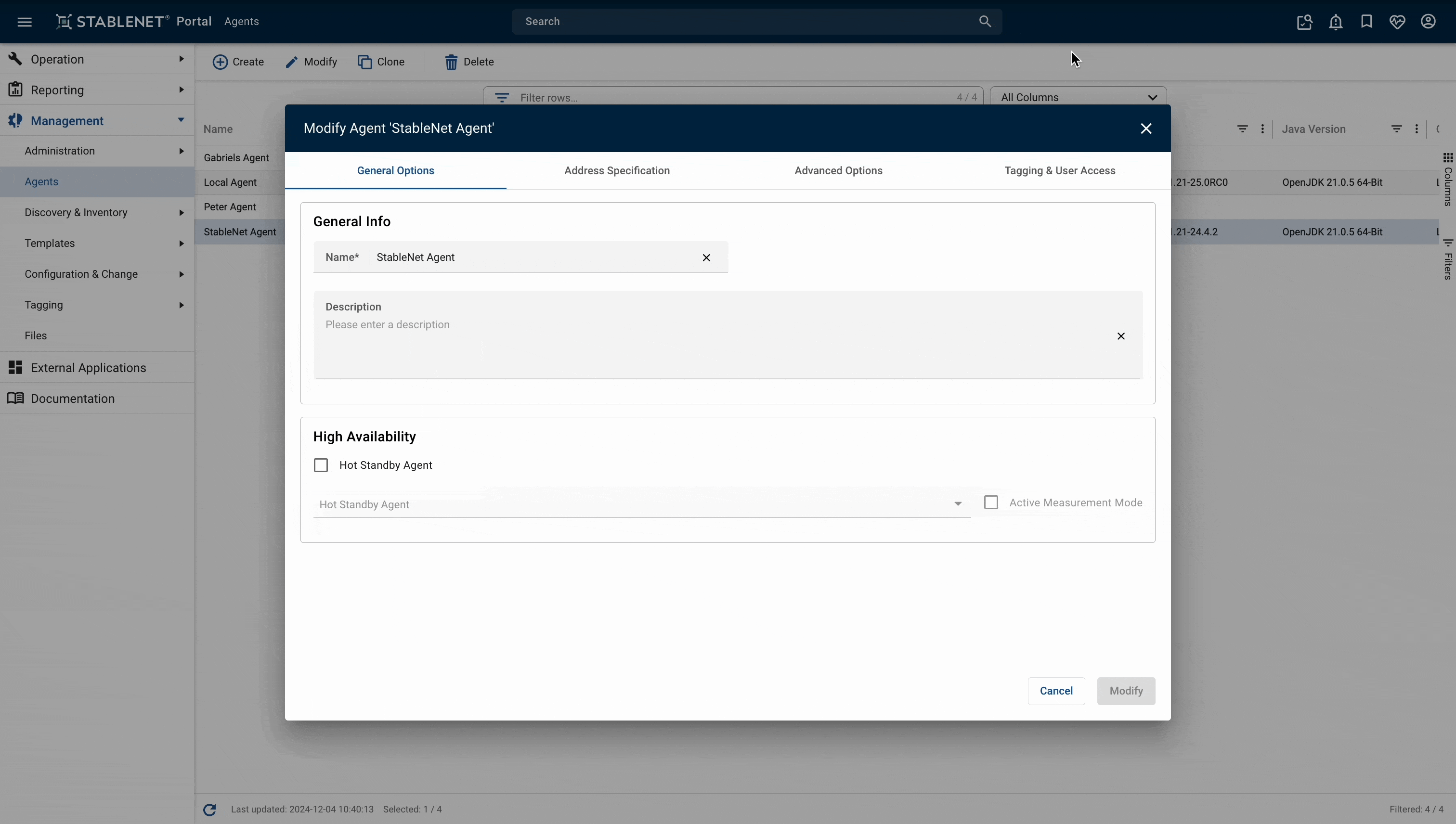Open the health heart icon

(x=1397, y=22)
